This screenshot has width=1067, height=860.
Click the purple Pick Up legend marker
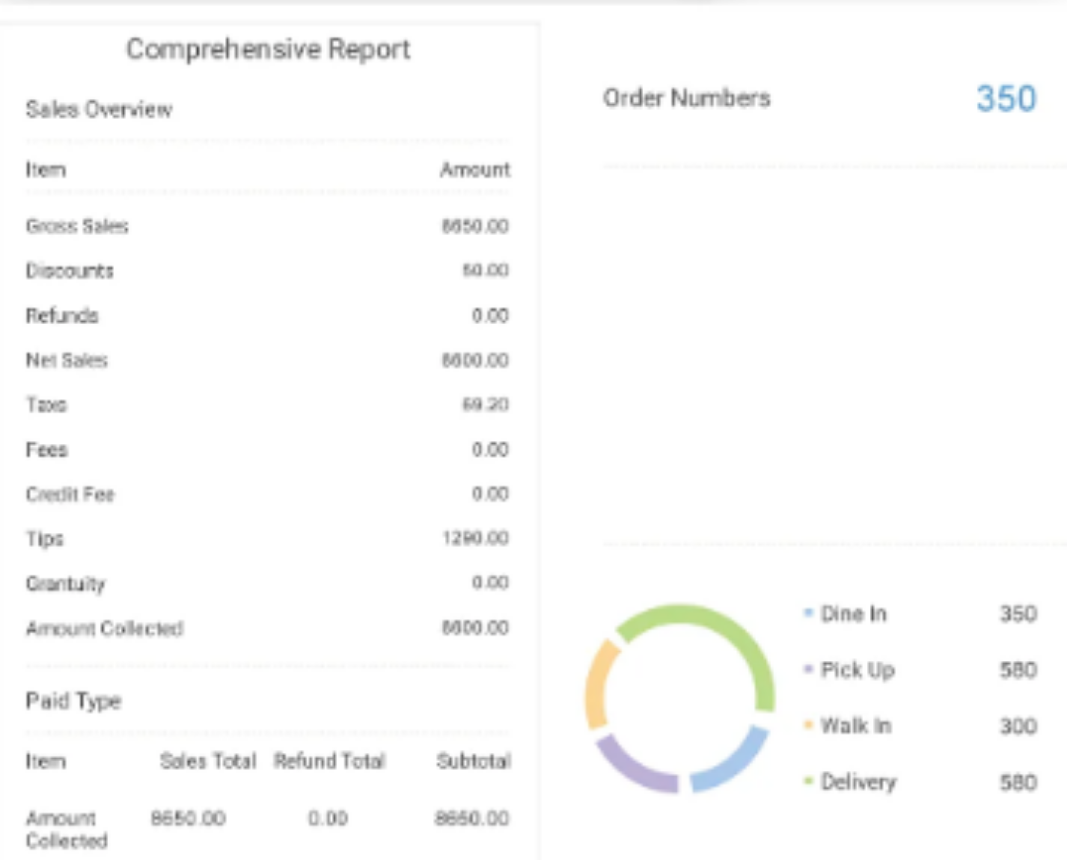point(808,669)
